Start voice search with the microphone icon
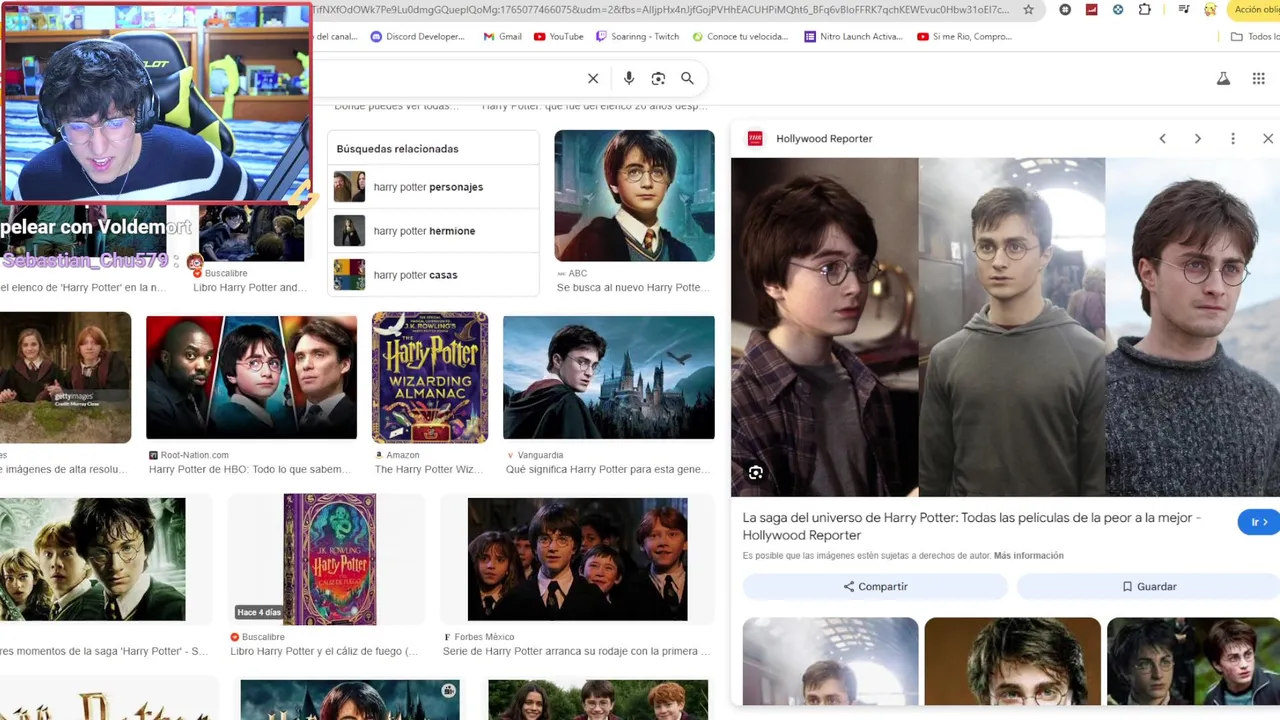 (629, 78)
